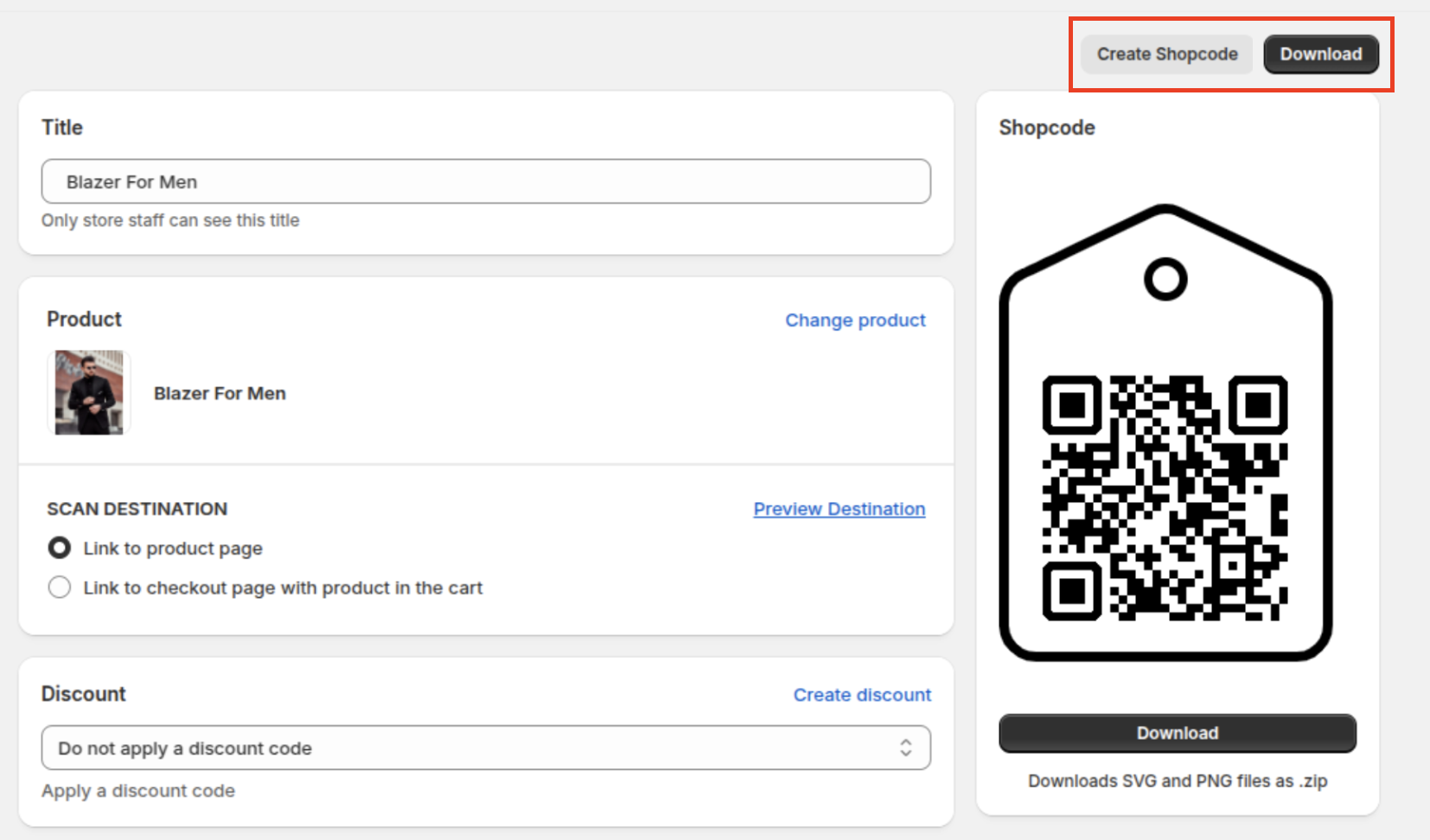Edit the Title input field
1430x840 pixels.
(486, 181)
